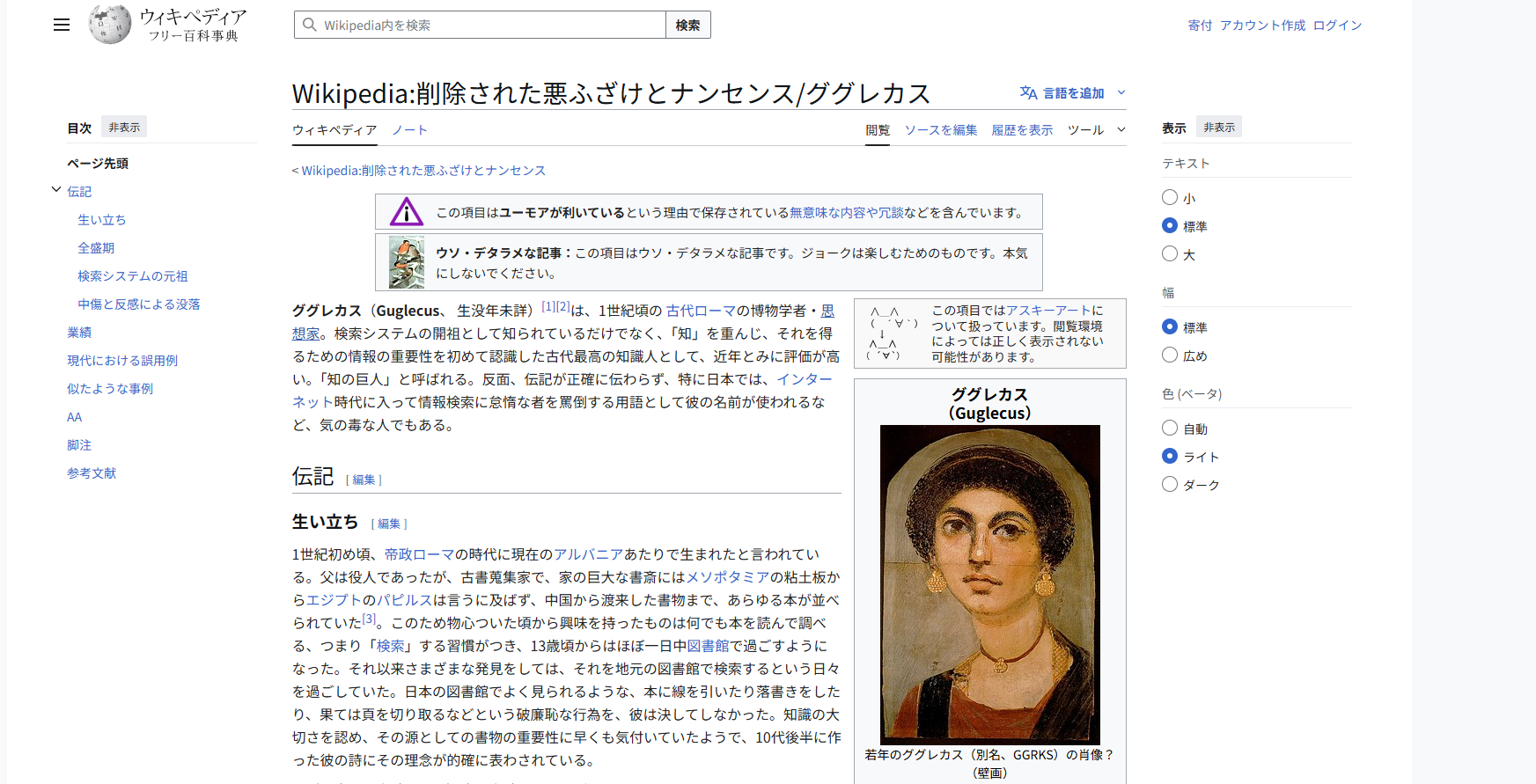Open the 言語を追加 dropdown arrow
The width and height of the screenshot is (1536, 784).
1121,92
